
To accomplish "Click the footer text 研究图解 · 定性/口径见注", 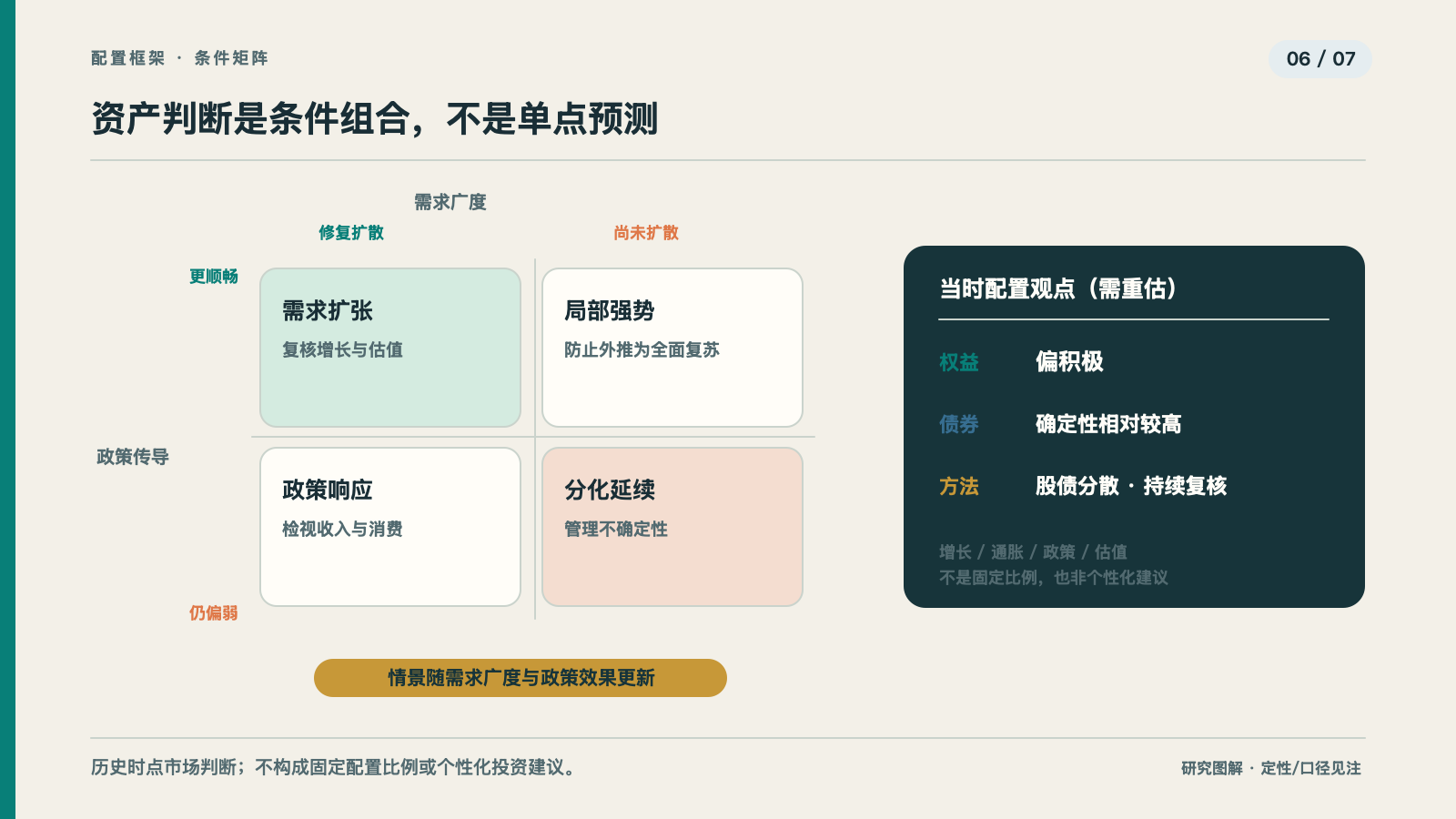I will 1271,768.
